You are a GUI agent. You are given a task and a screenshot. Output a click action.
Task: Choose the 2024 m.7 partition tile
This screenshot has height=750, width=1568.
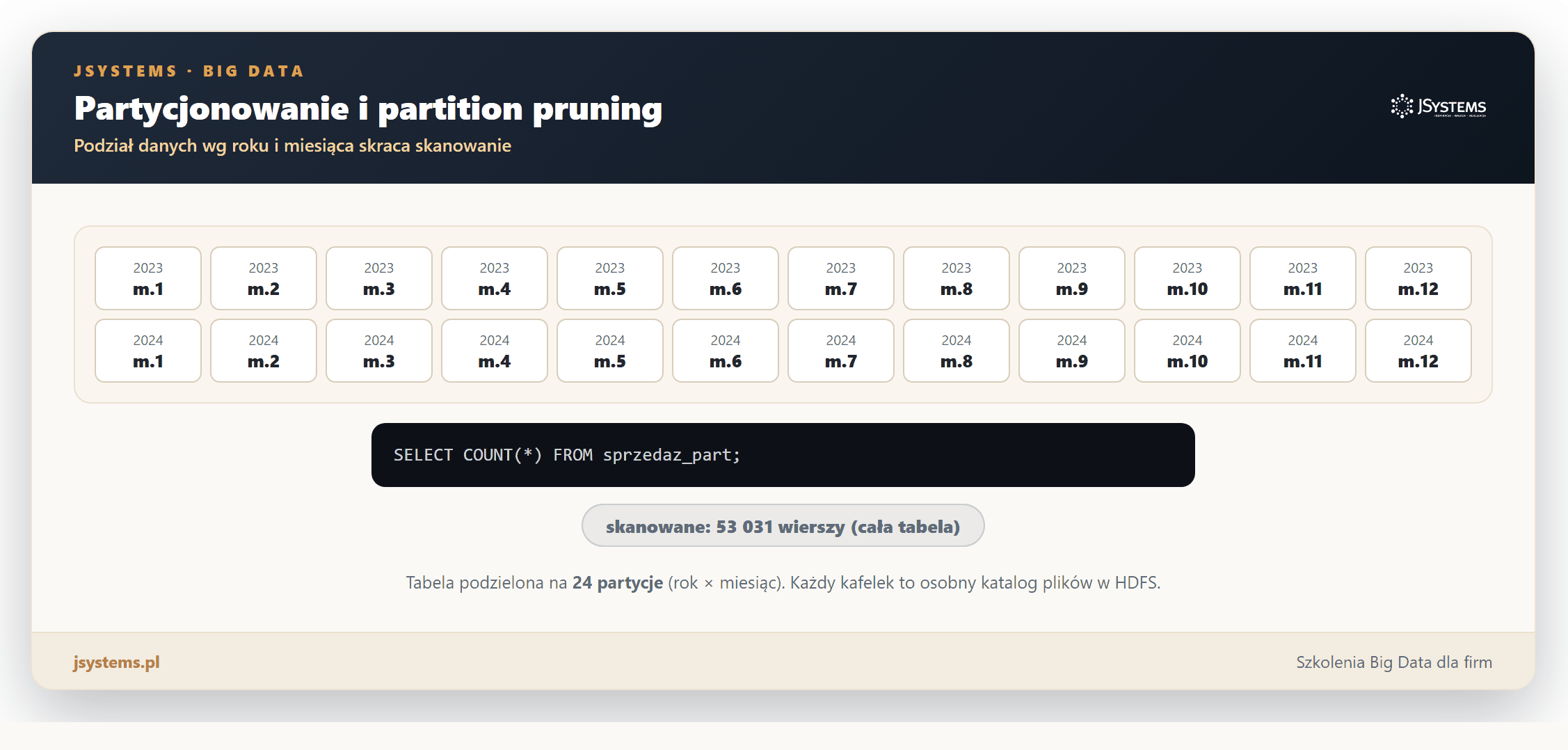(x=841, y=351)
